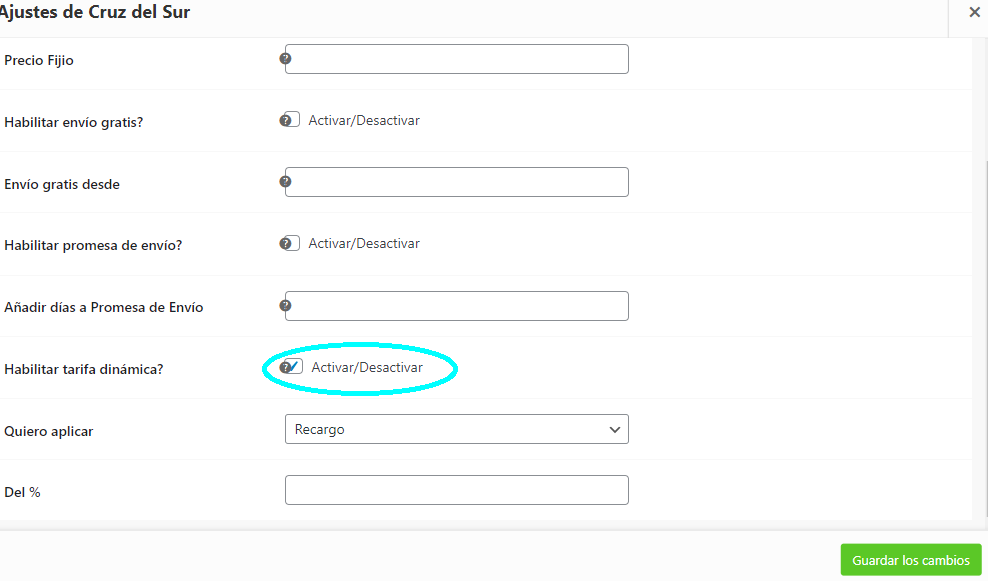Click the Del % input field
Screen dimensions: 989x581
pyautogui.click(x=456, y=490)
